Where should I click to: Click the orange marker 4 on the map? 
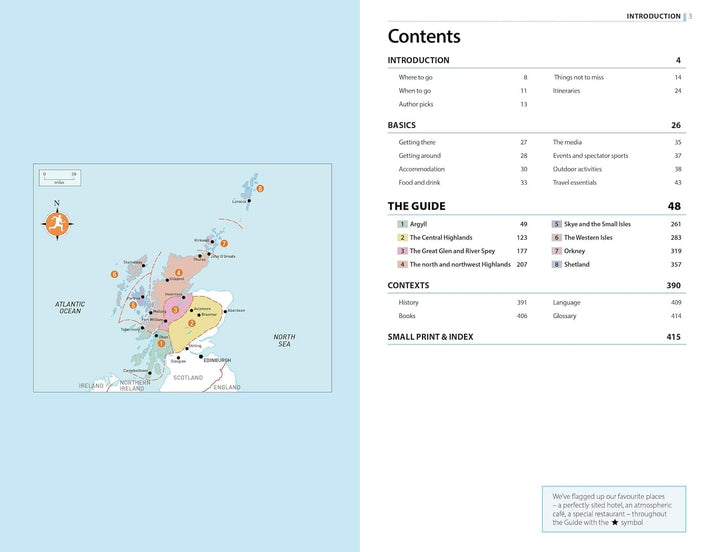coord(179,273)
